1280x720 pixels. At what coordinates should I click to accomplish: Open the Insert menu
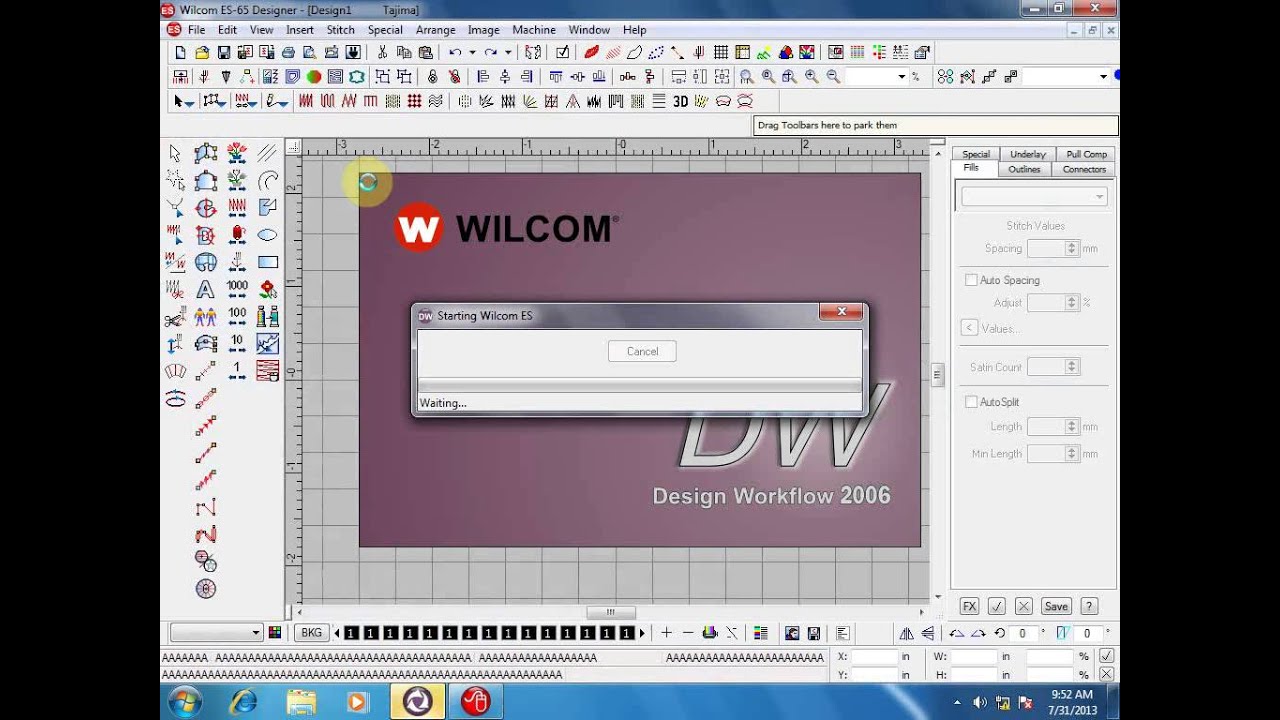pos(300,30)
